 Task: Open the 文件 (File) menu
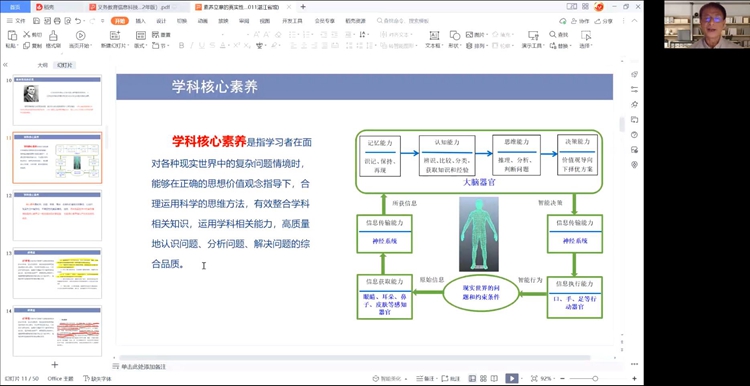[x=16, y=21]
